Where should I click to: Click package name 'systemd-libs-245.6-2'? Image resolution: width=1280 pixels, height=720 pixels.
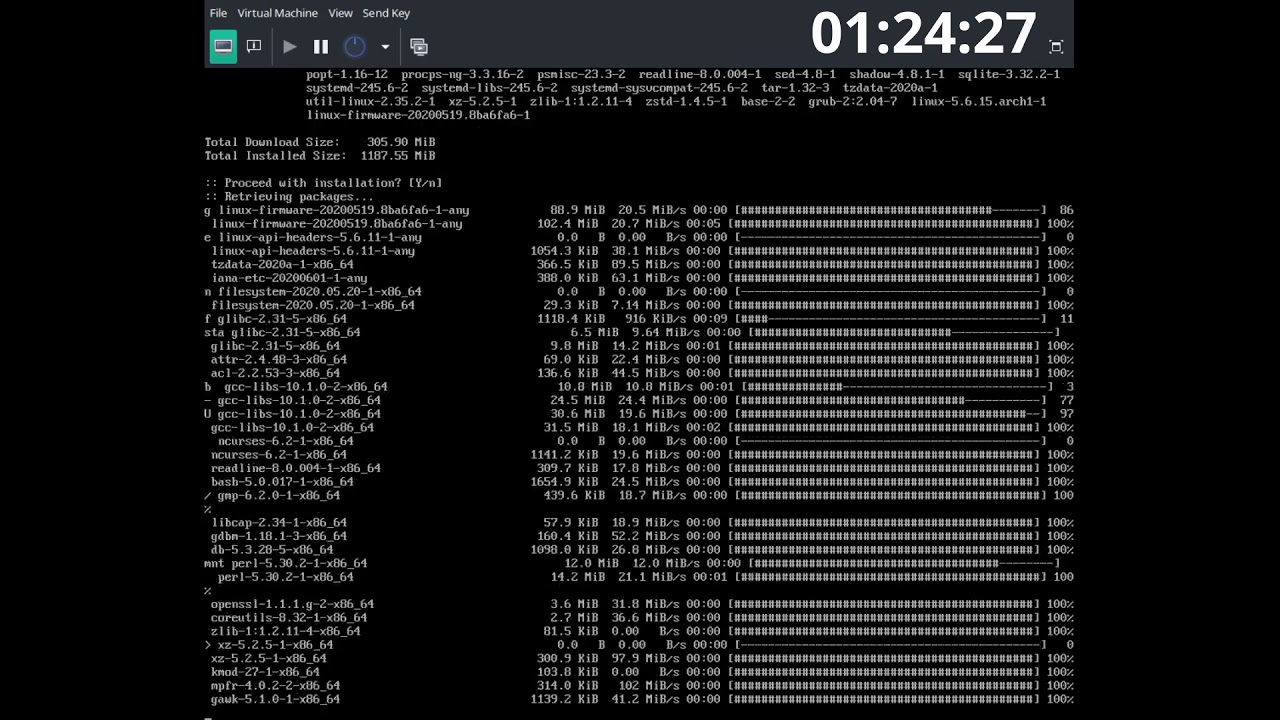[489, 88]
